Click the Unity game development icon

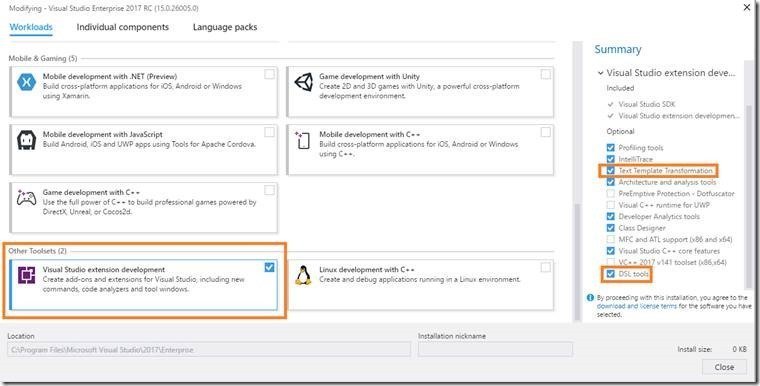[x=304, y=82]
